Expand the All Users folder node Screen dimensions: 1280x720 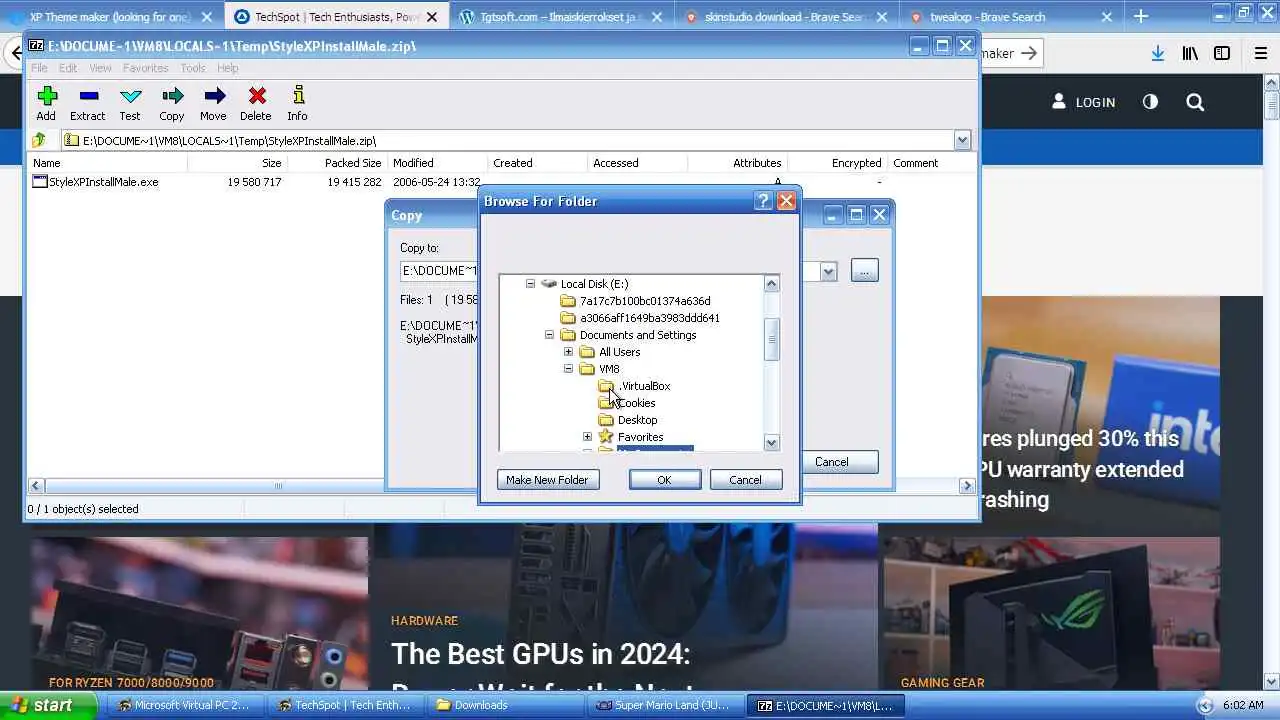568,352
